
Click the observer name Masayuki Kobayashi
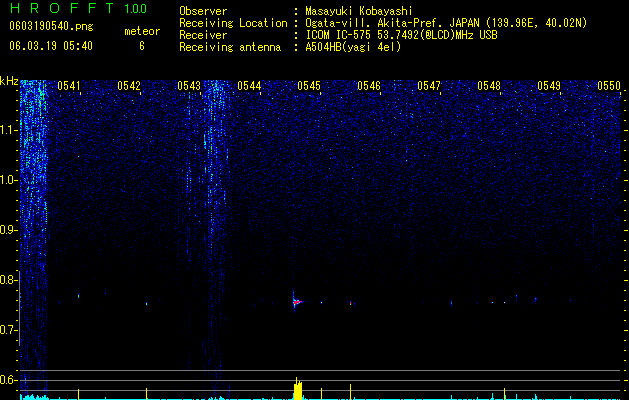(x=359, y=11)
